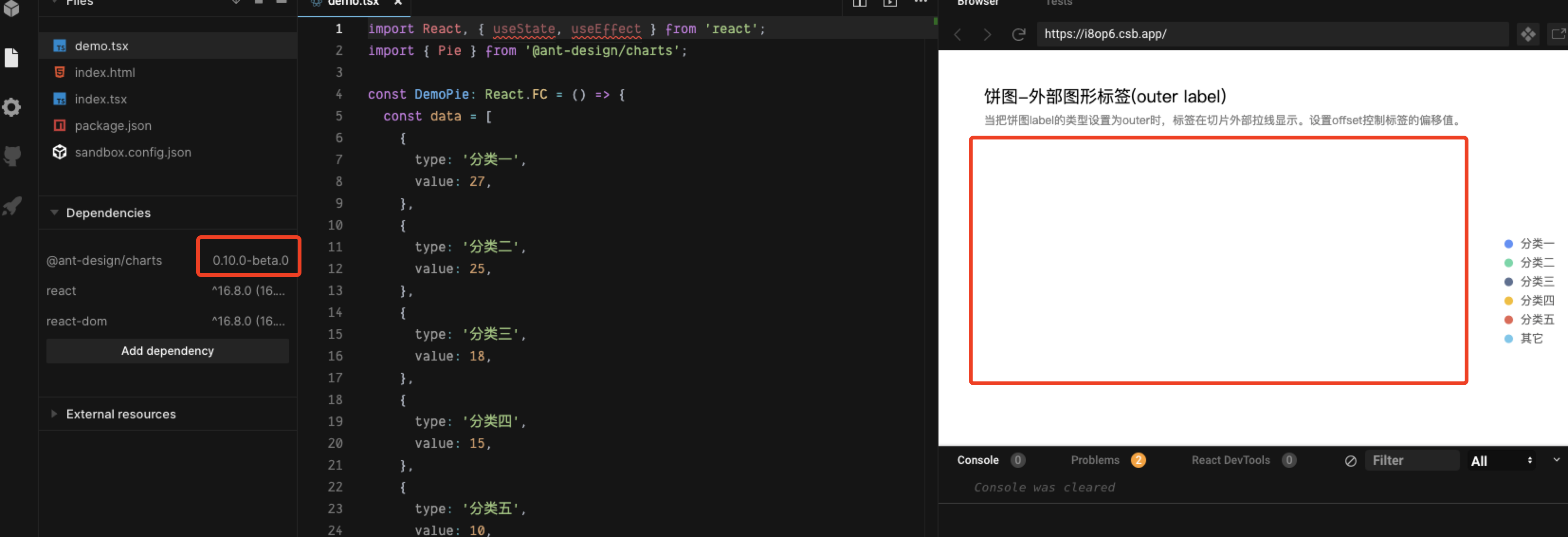Image resolution: width=1568 pixels, height=537 pixels.
Task: Switch to the Tests tab
Action: pos(1058,3)
